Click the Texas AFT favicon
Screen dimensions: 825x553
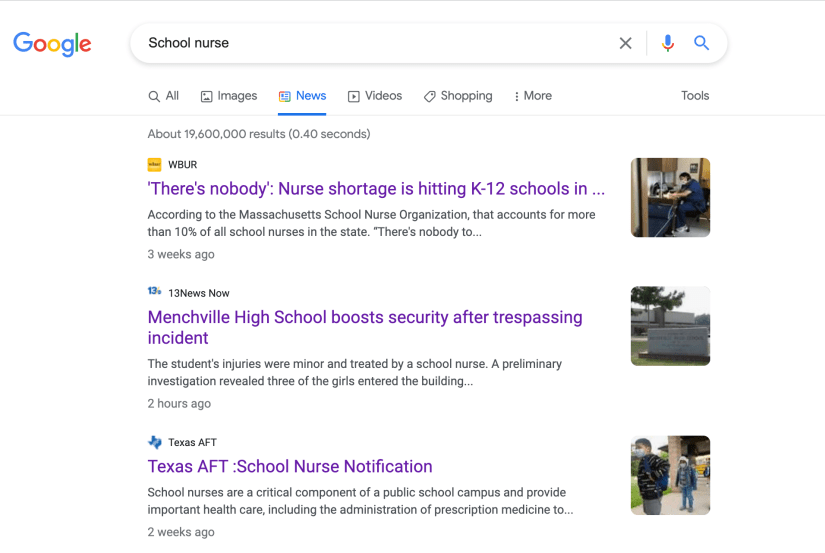pos(155,443)
